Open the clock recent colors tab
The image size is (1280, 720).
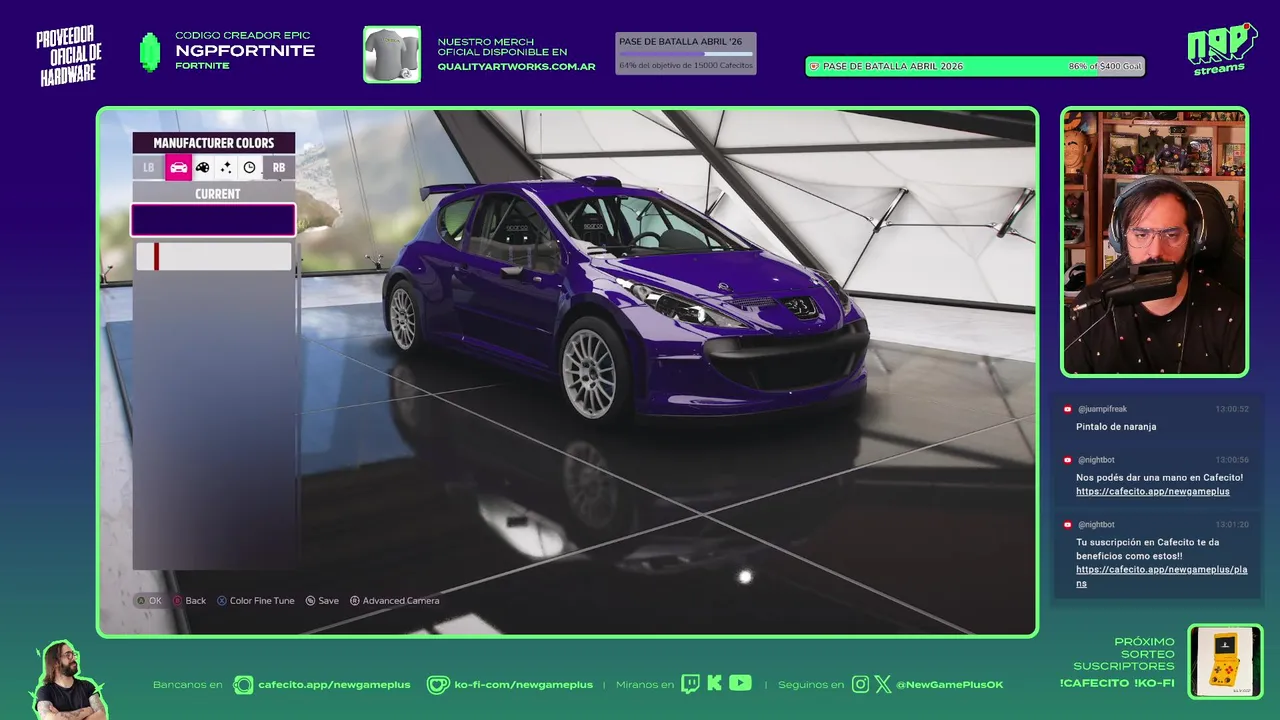coord(250,167)
